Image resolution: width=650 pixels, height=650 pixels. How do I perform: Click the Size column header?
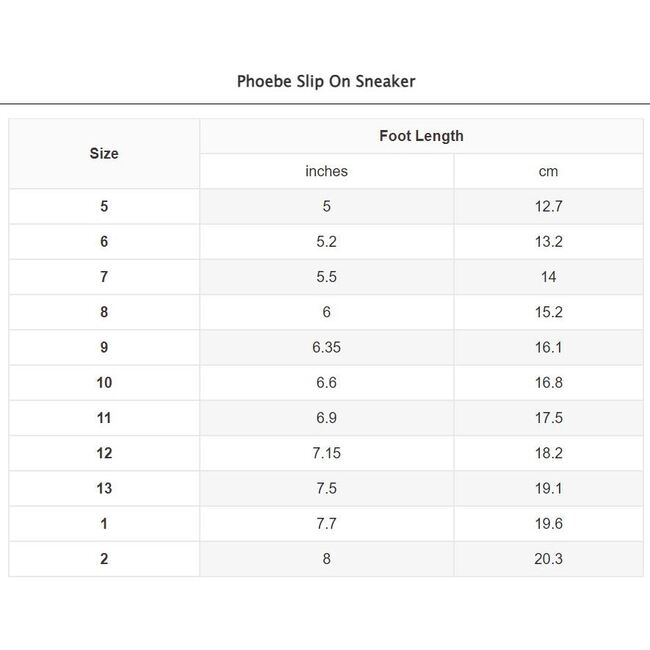(104, 153)
